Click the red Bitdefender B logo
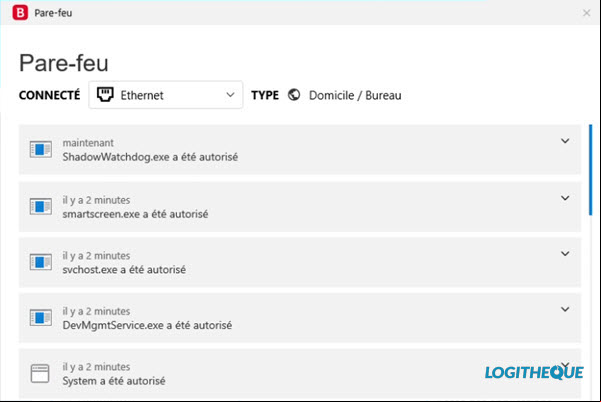 coord(20,13)
